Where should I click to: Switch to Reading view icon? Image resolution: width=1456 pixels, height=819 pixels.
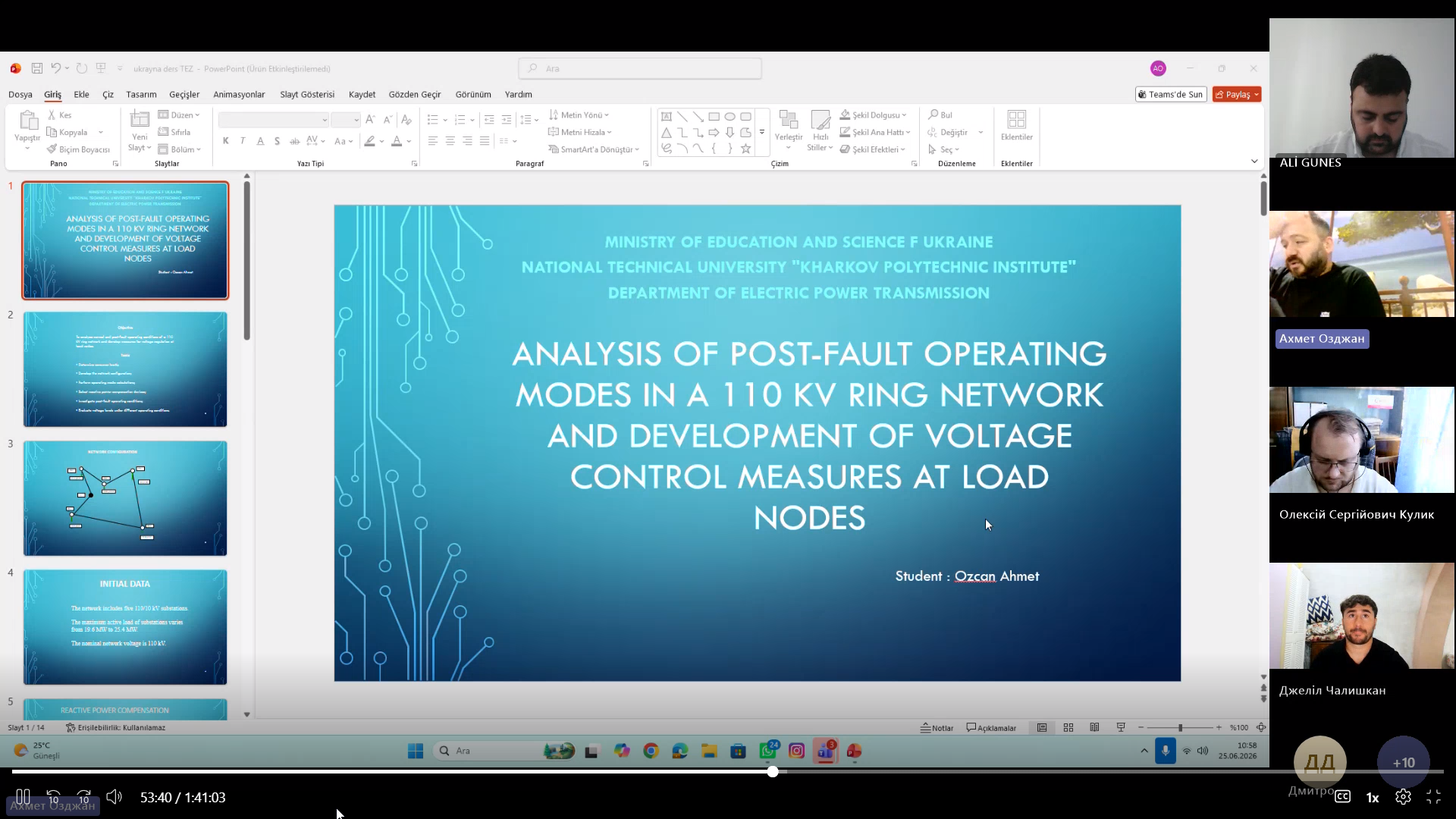point(1094,727)
